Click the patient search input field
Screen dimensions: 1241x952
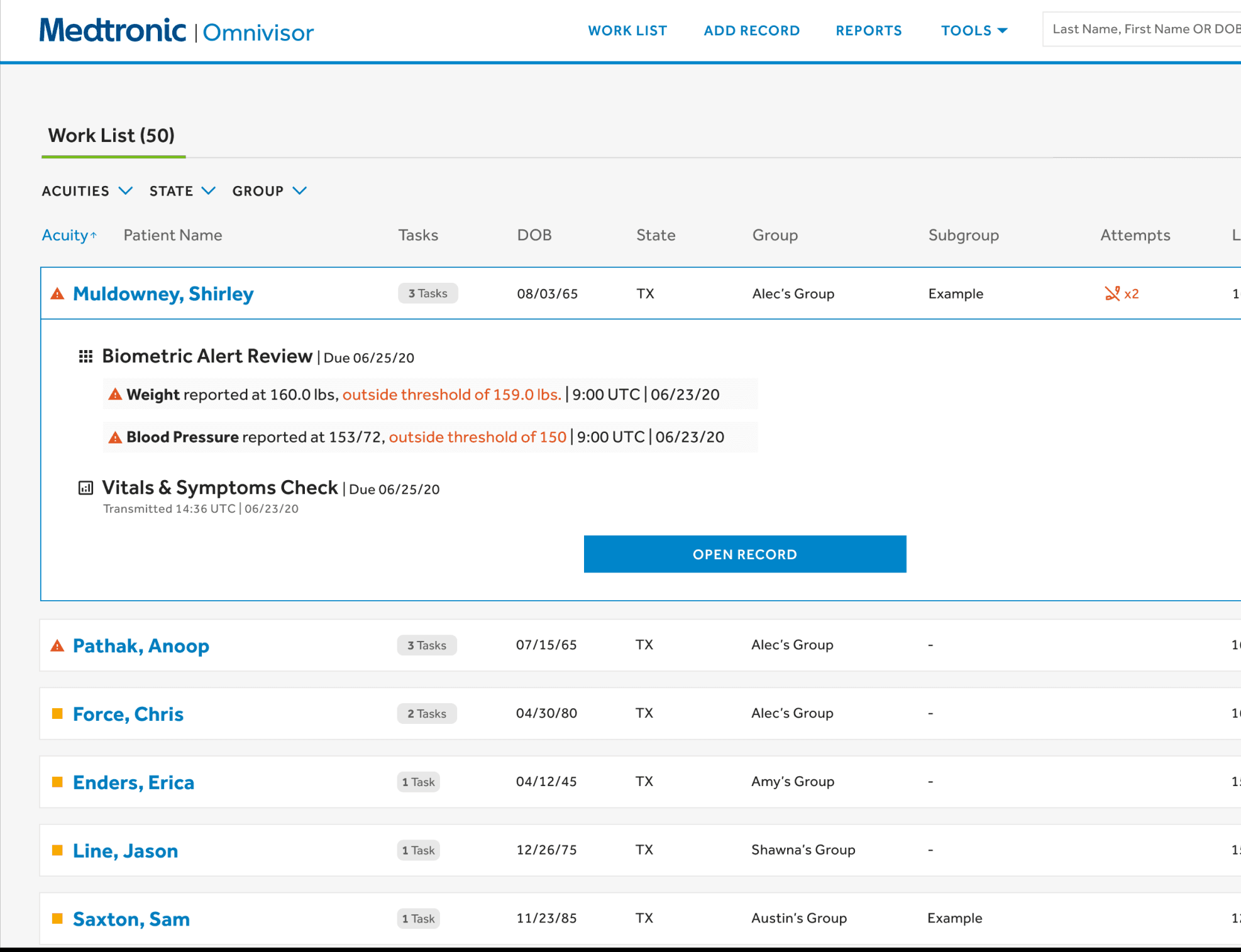(1142, 29)
